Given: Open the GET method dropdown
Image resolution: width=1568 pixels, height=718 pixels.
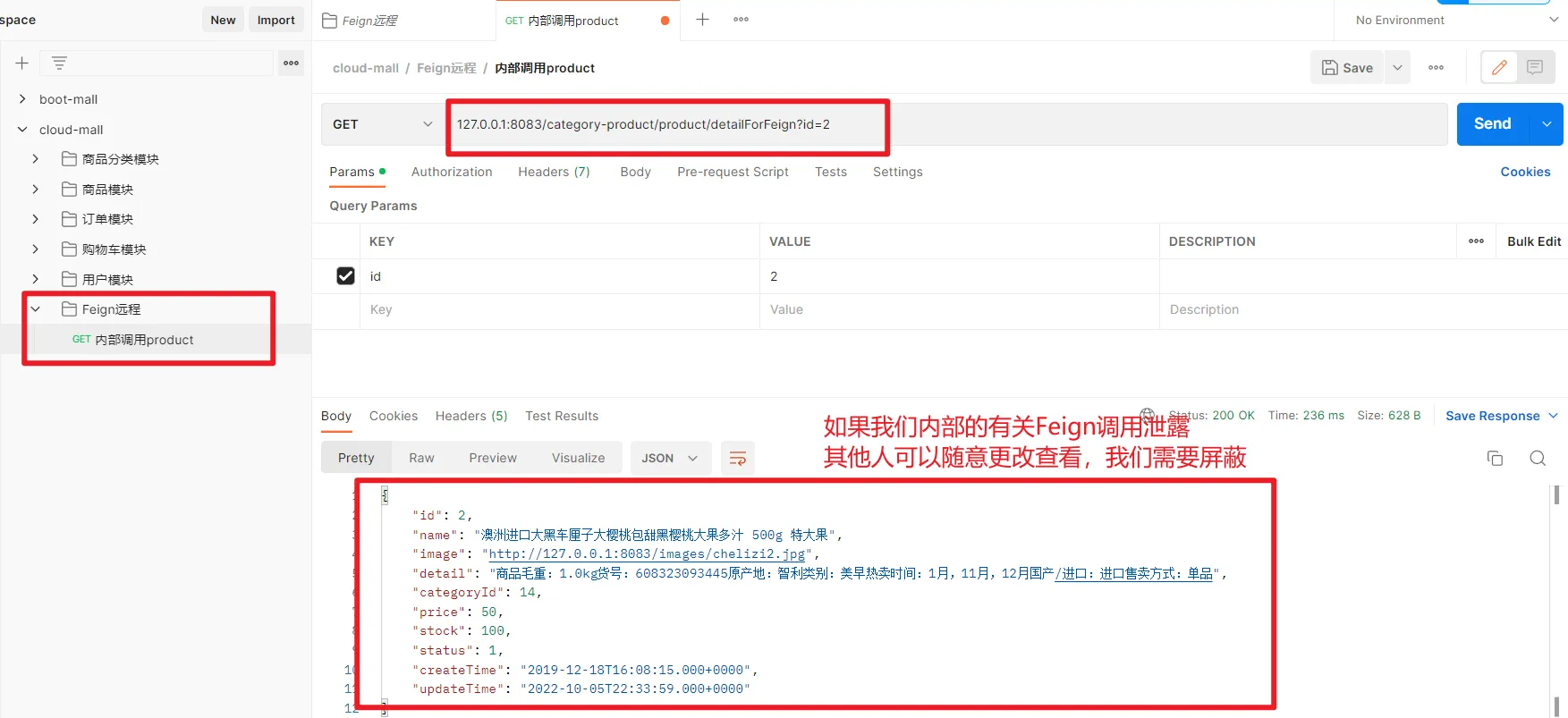Looking at the screenshot, I should [x=382, y=124].
